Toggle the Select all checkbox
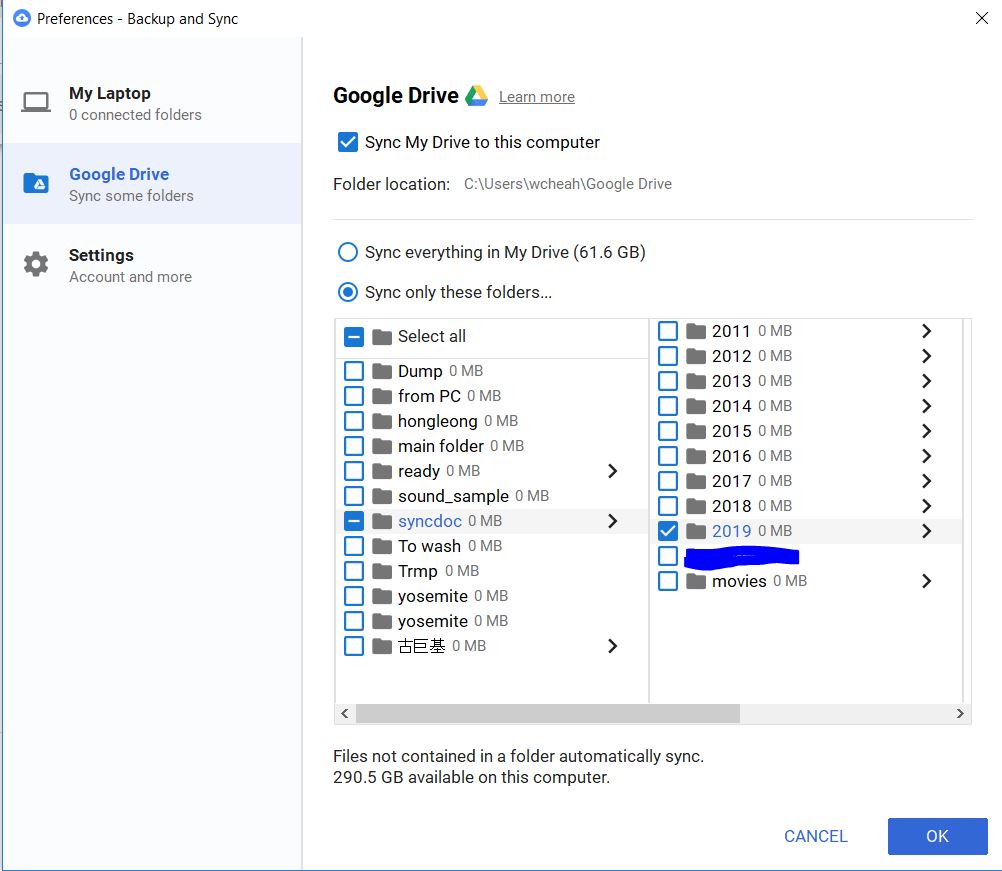The height and width of the screenshot is (871, 1002). [354, 337]
